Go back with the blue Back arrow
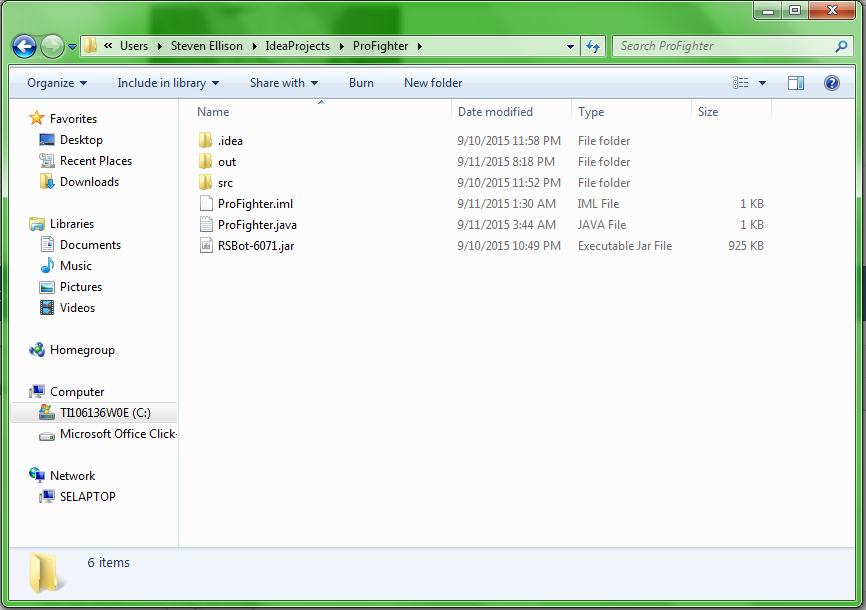866x610 pixels. point(24,46)
